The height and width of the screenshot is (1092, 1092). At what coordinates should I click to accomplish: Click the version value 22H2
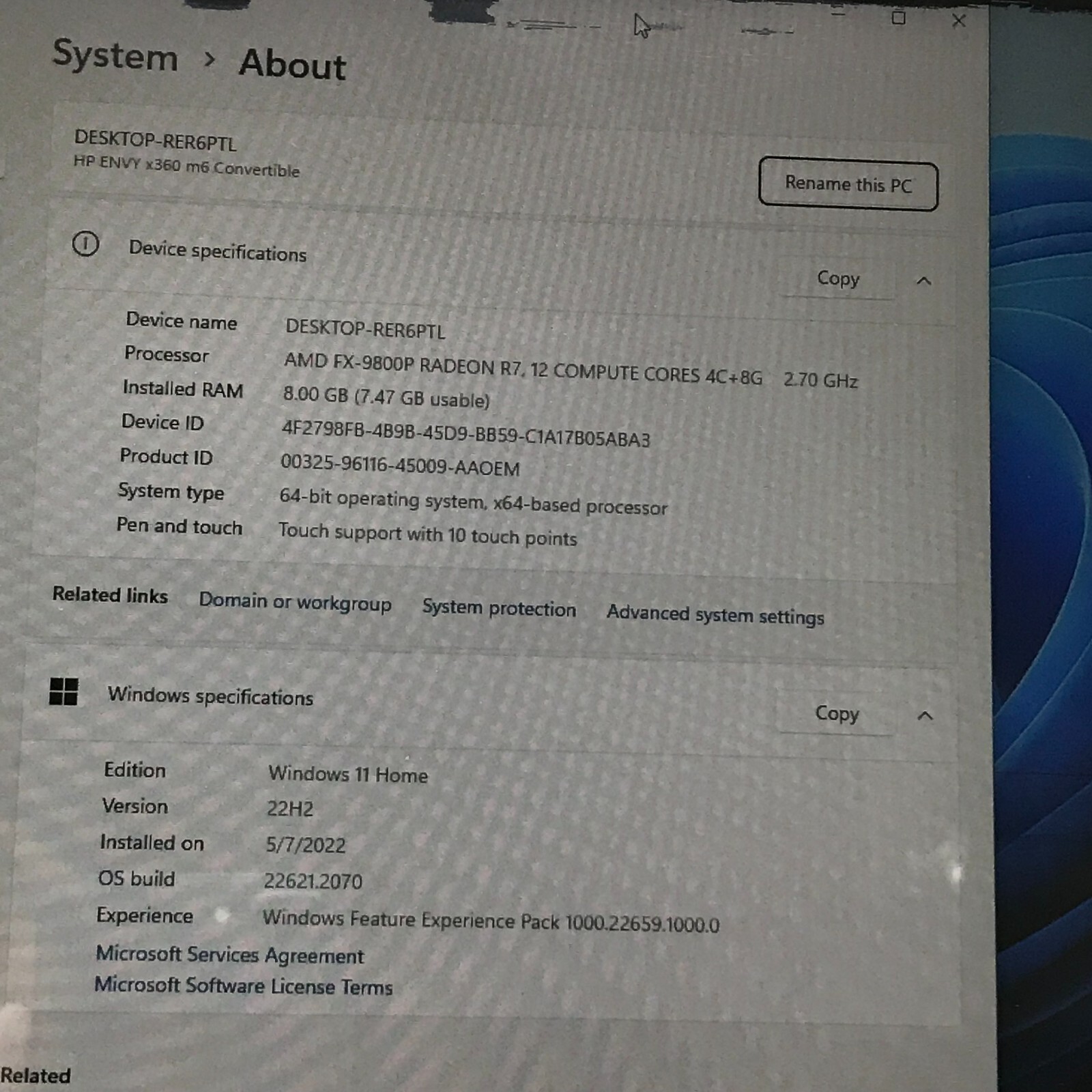(x=289, y=809)
